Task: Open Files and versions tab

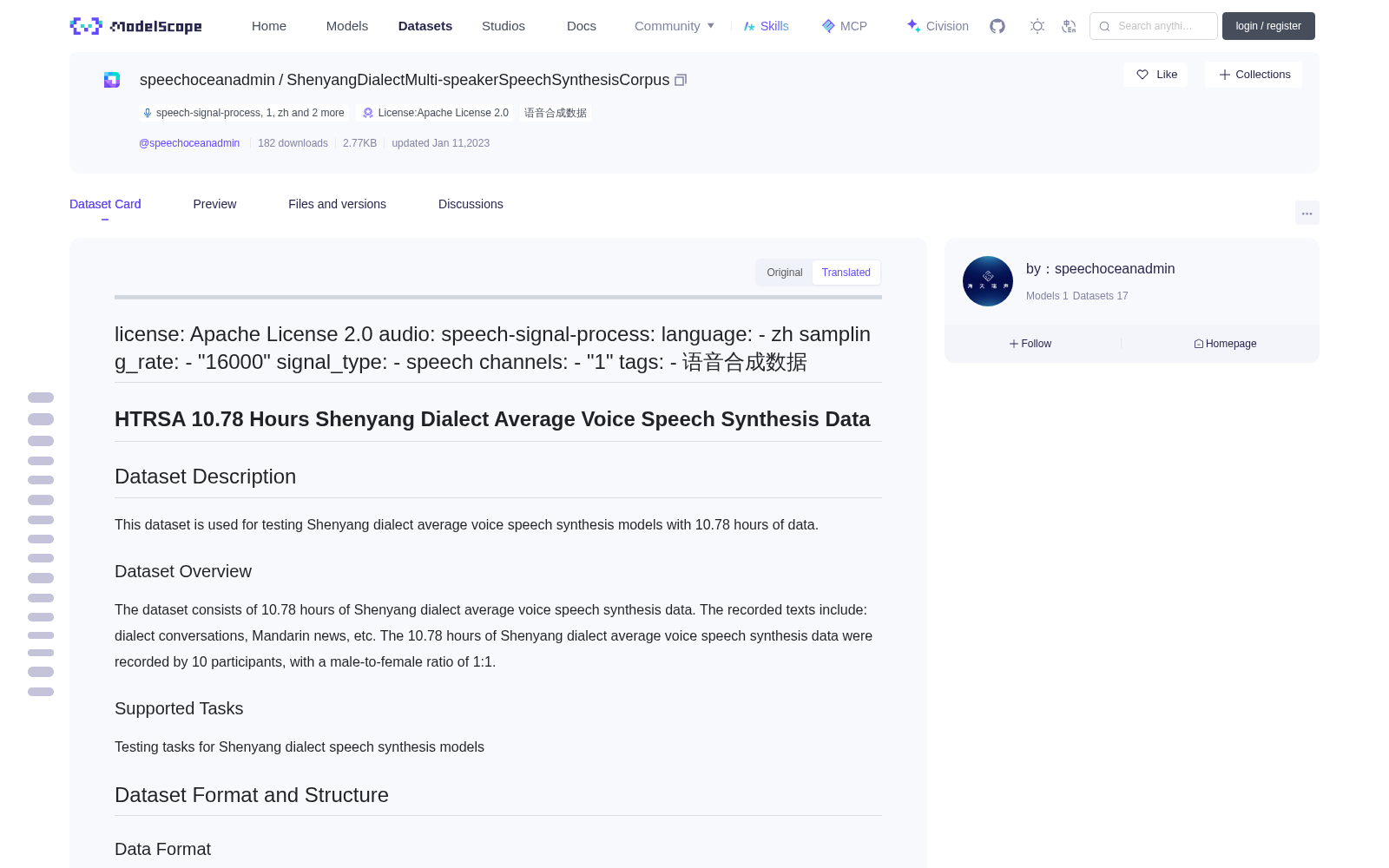Action: coord(337,204)
